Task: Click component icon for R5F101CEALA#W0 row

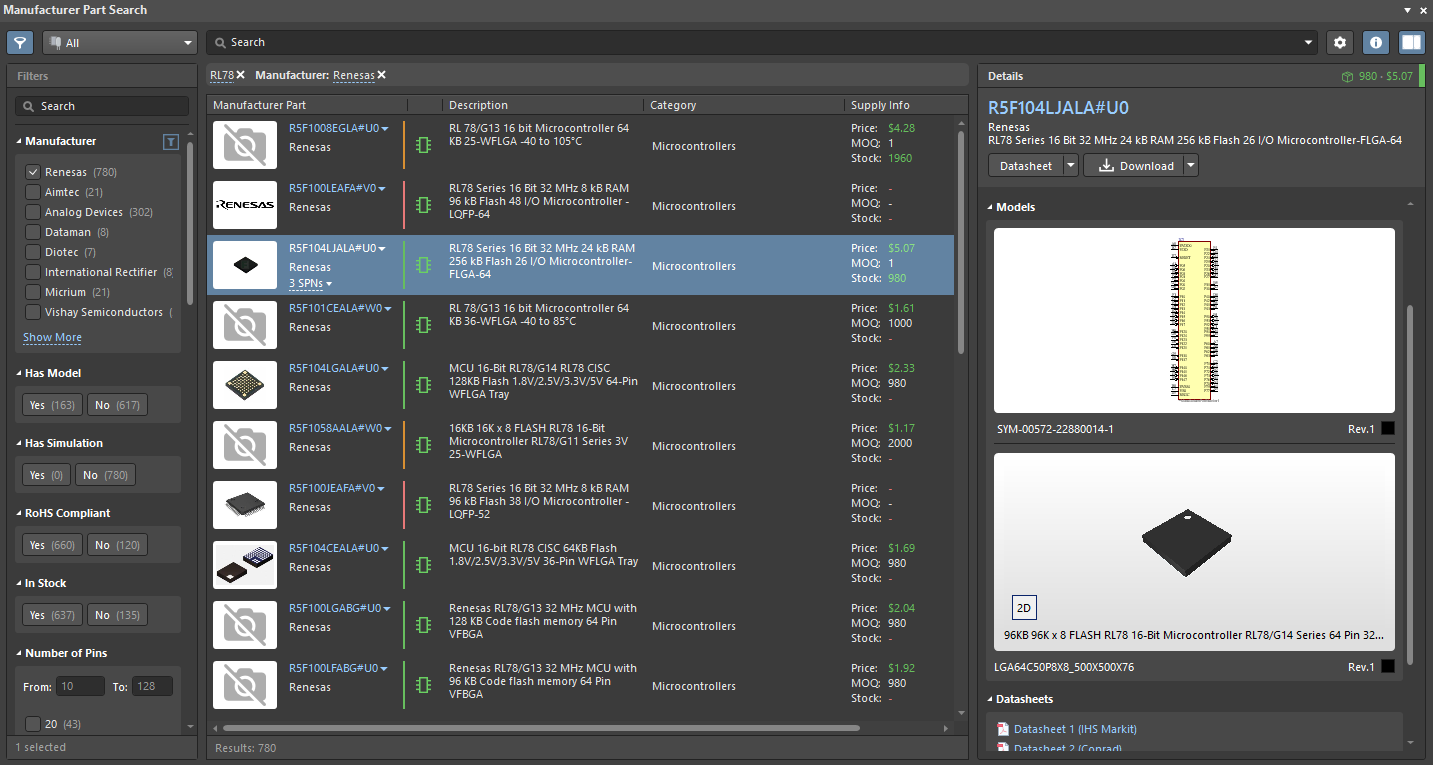Action: click(423, 325)
